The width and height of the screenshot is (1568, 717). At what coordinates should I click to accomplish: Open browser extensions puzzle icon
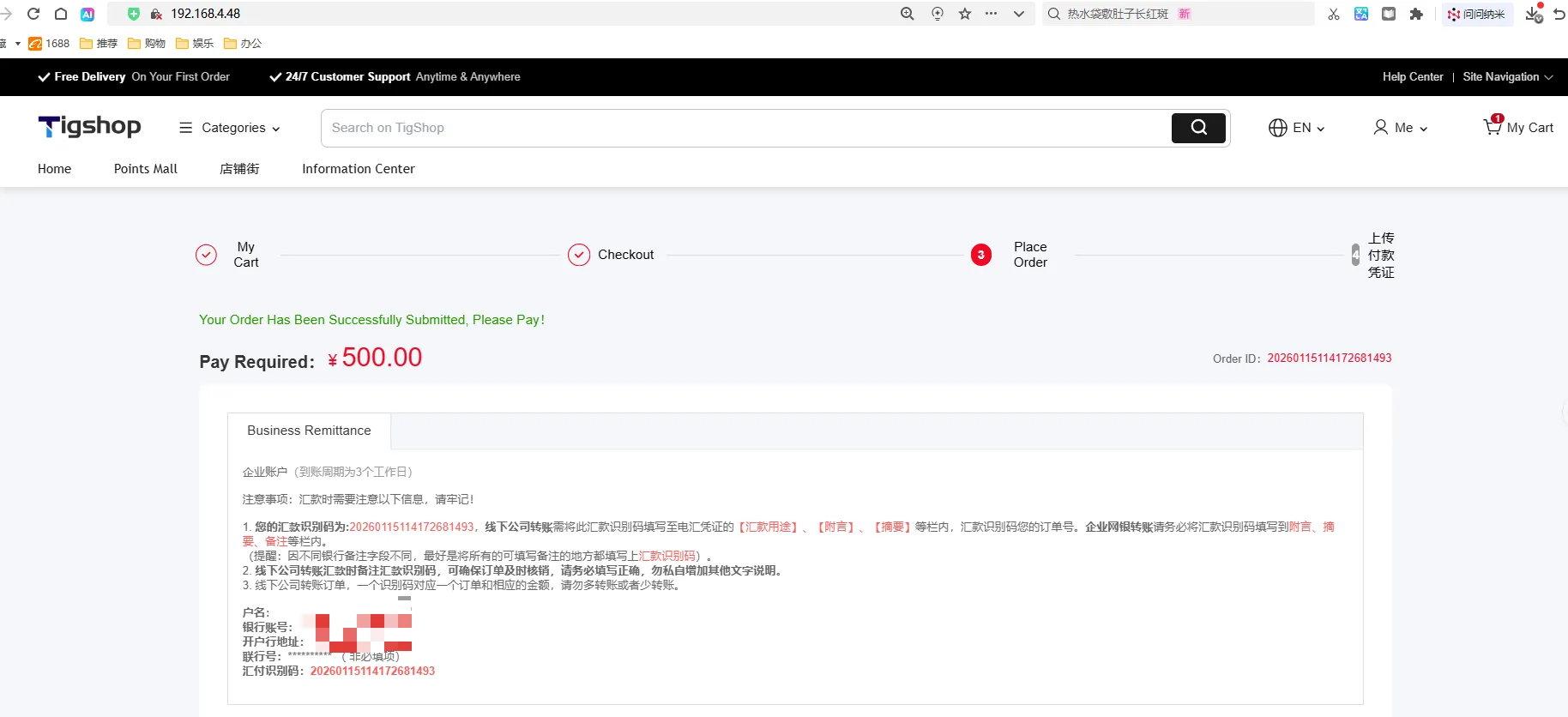pos(1416,14)
